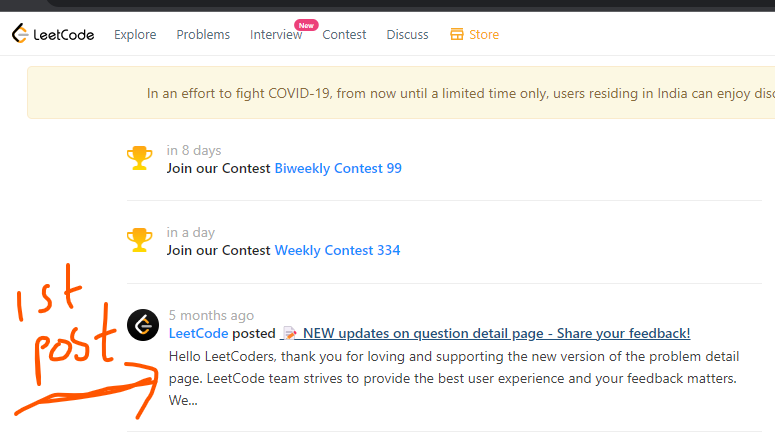Click the LeetCode author name link
The image size is (775, 442).
[x=198, y=333]
